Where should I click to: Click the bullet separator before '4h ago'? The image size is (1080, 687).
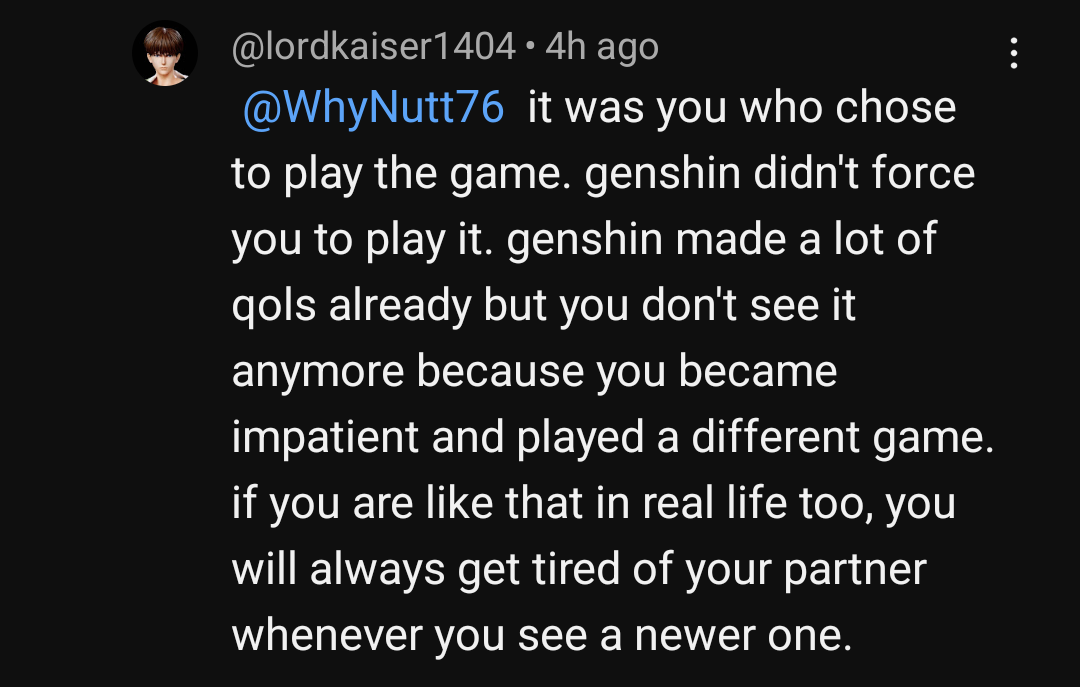(530, 47)
